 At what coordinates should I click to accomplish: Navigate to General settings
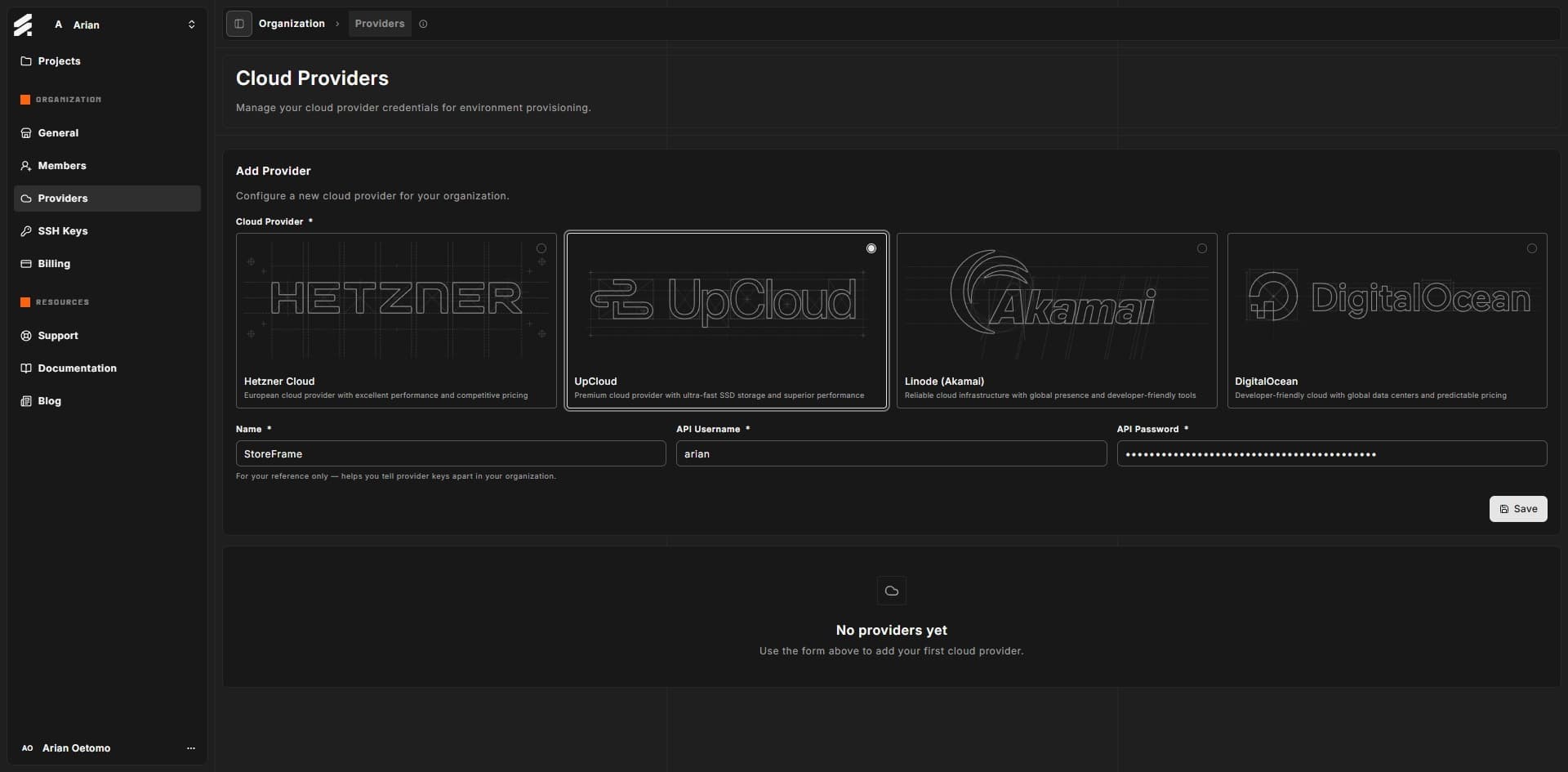(107, 133)
